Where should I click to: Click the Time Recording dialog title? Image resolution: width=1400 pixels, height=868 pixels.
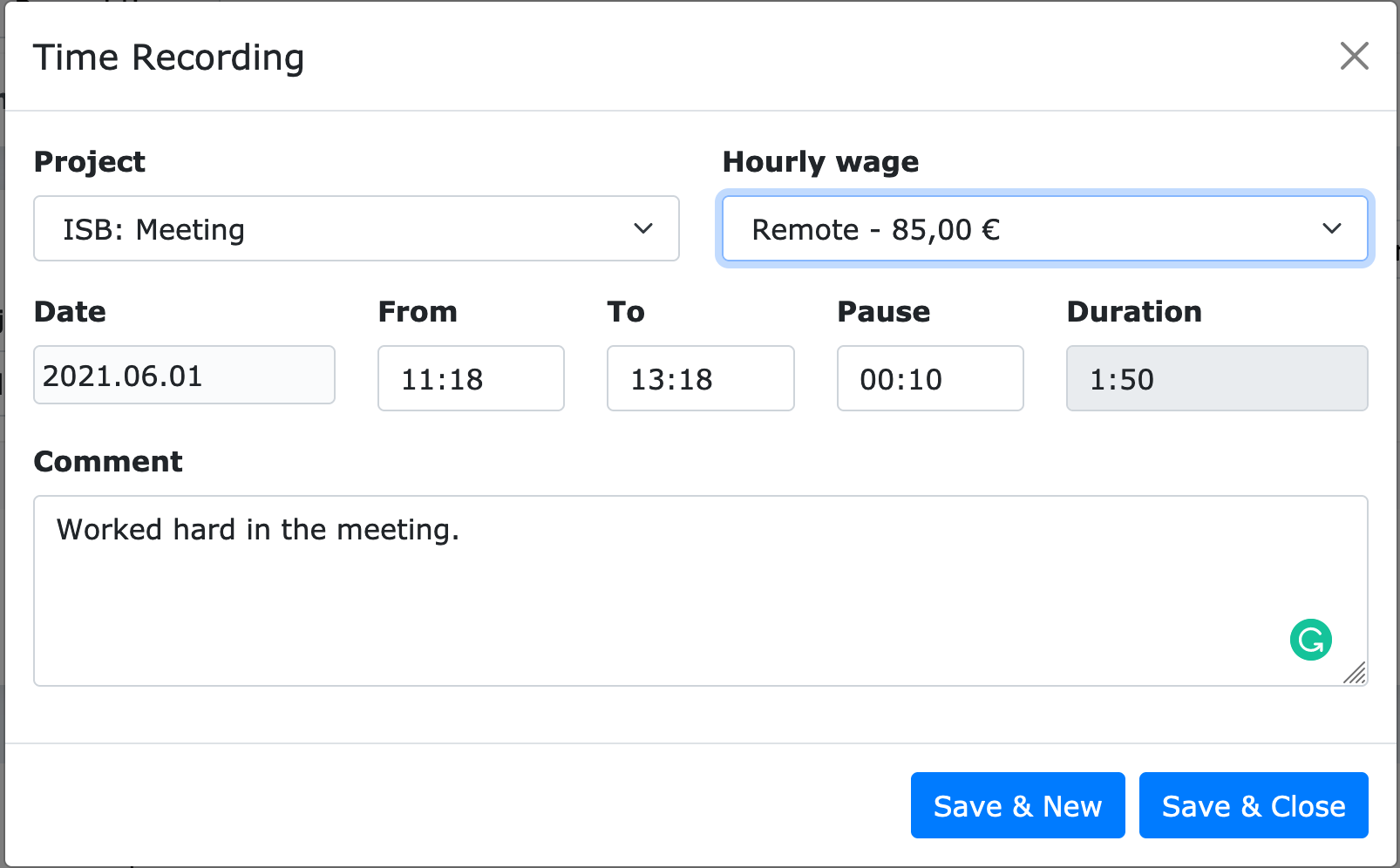pyautogui.click(x=169, y=57)
